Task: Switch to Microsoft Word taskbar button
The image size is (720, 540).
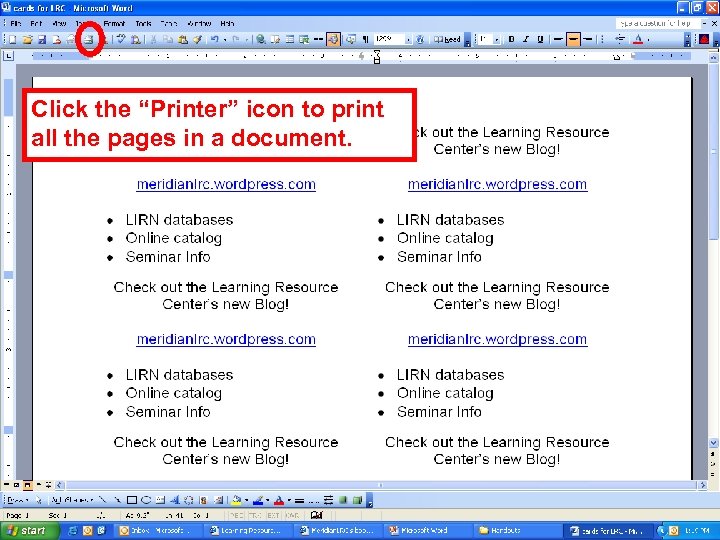Action: point(427,531)
